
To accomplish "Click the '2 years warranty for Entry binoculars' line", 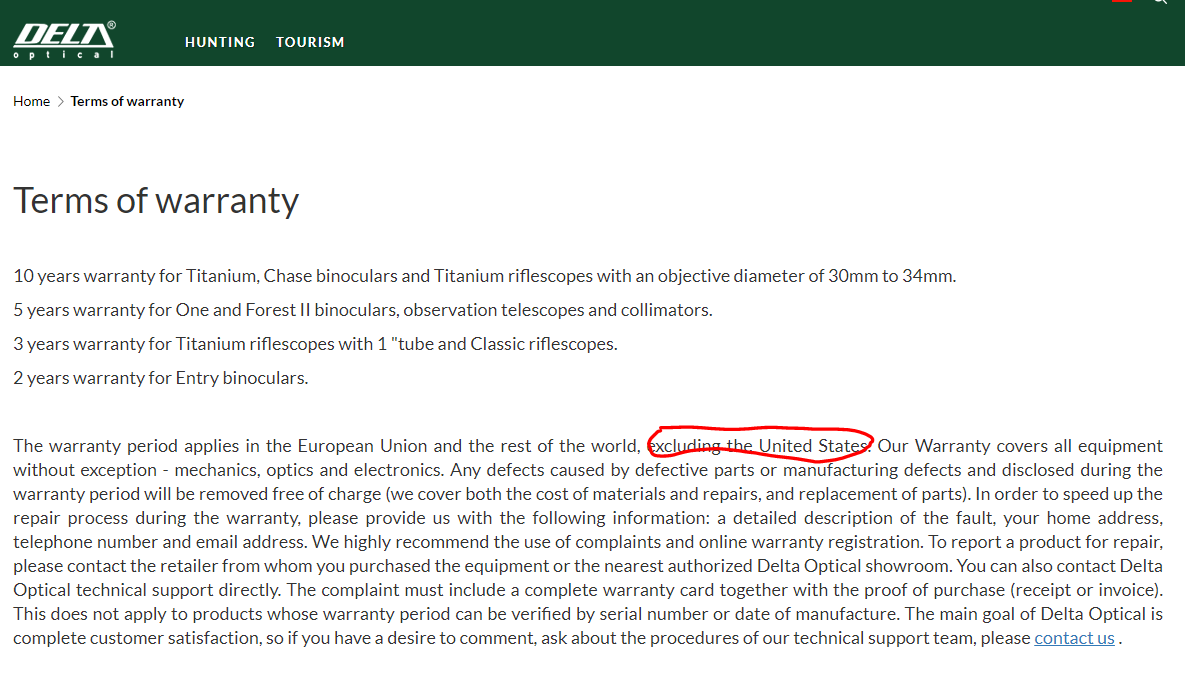I will [160, 378].
